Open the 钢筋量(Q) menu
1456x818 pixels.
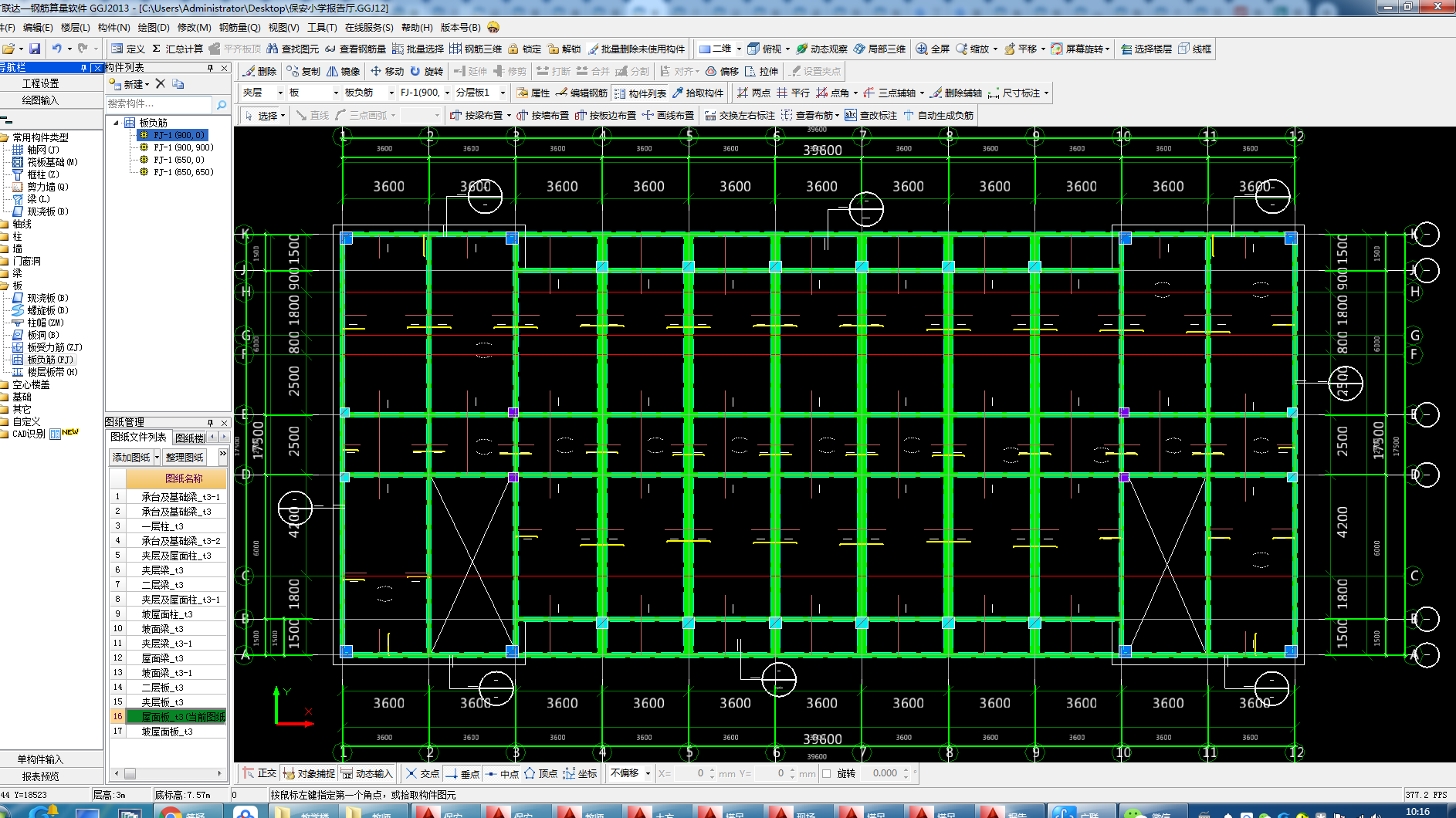[x=239, y=27]
